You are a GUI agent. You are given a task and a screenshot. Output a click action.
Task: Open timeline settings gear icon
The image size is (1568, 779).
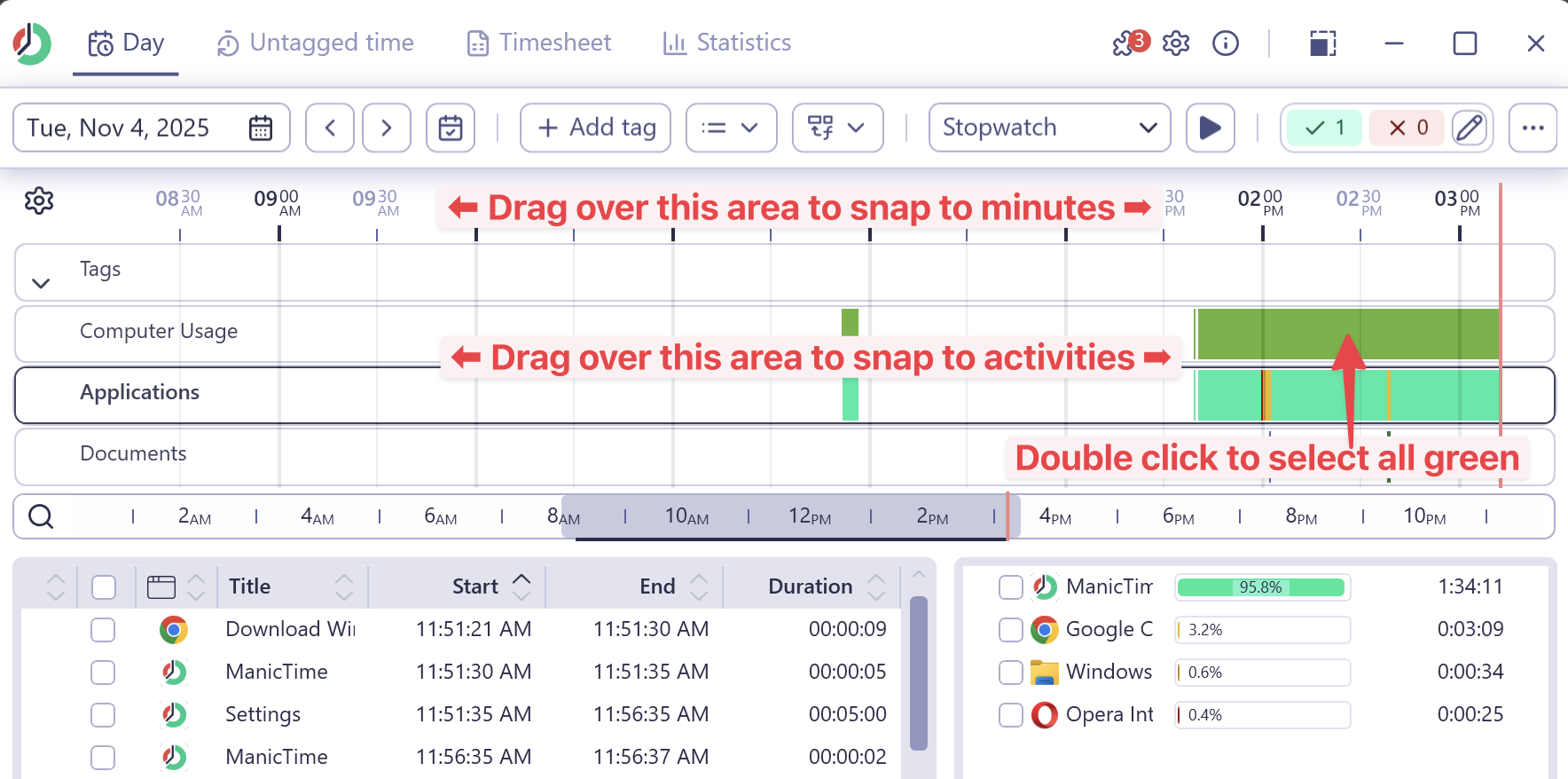(x=39, y=201)
